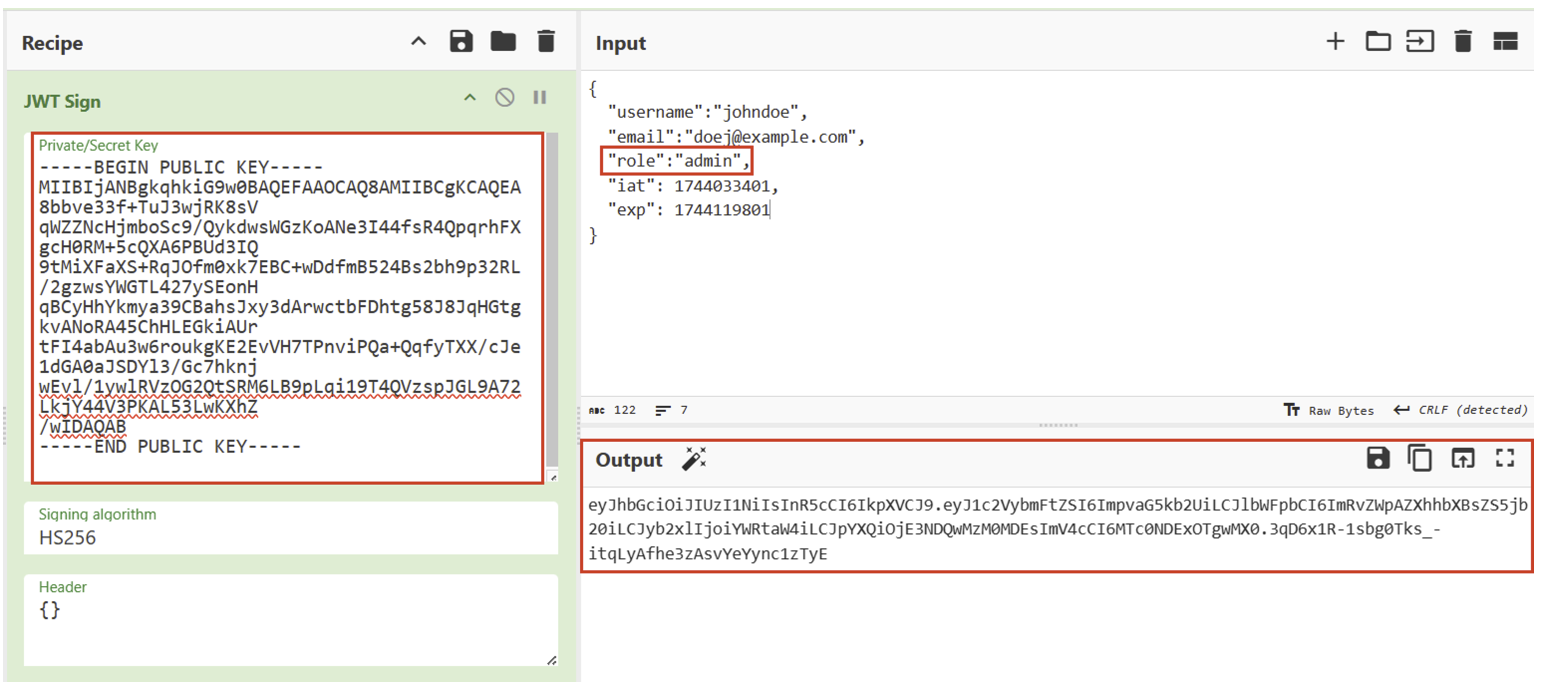This screenshot has width=1549, height=685.
Task: Replace the input with the output
Action: [x=1463, y=458]
